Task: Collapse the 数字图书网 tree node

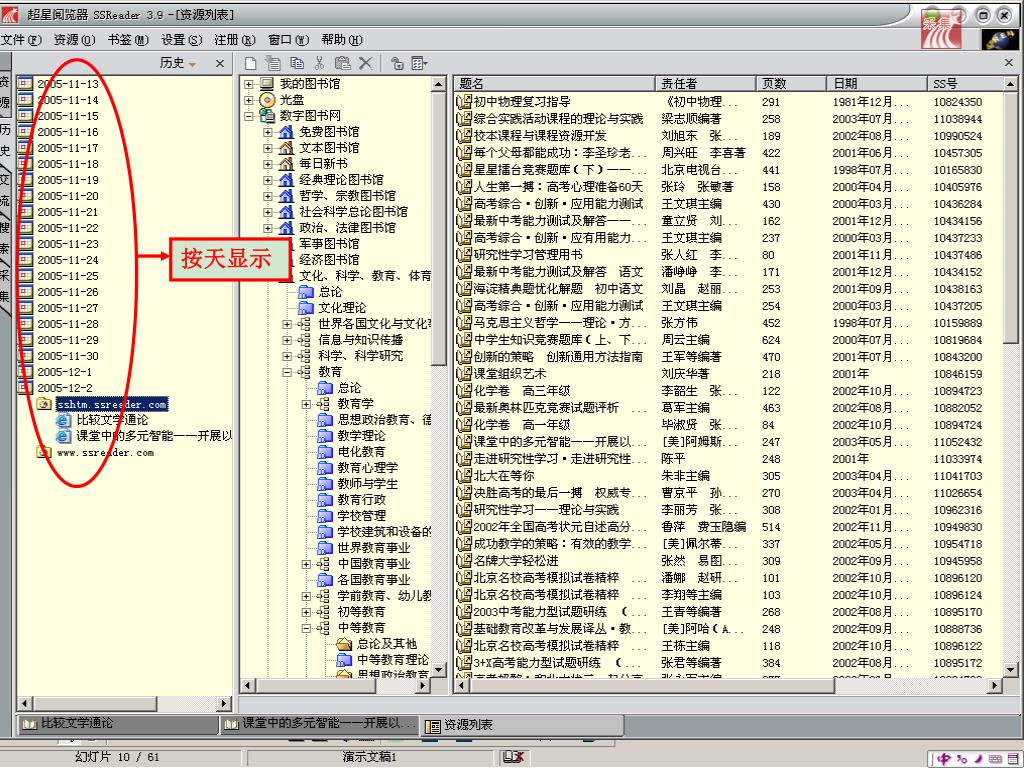Action: 248,116
